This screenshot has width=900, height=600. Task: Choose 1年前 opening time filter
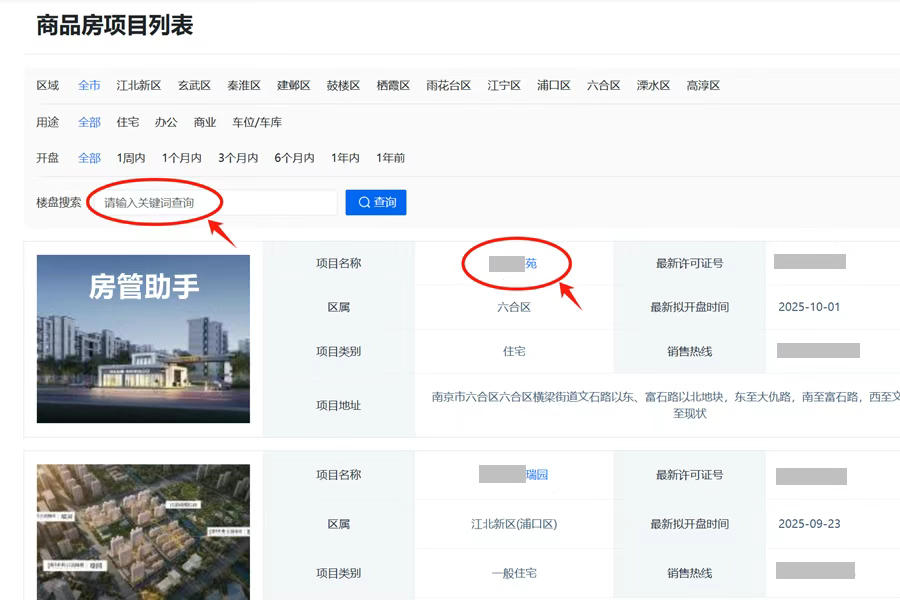[391, 158]
